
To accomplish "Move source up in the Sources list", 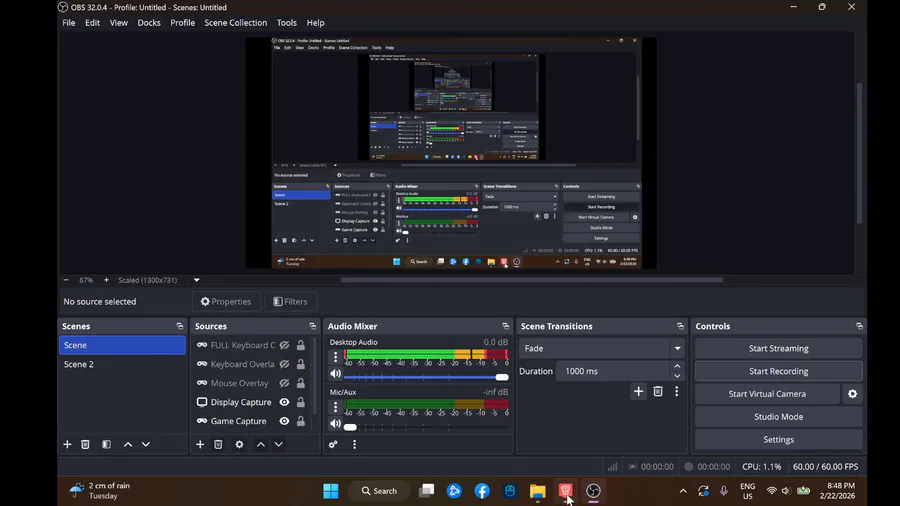I will [261, 445].
